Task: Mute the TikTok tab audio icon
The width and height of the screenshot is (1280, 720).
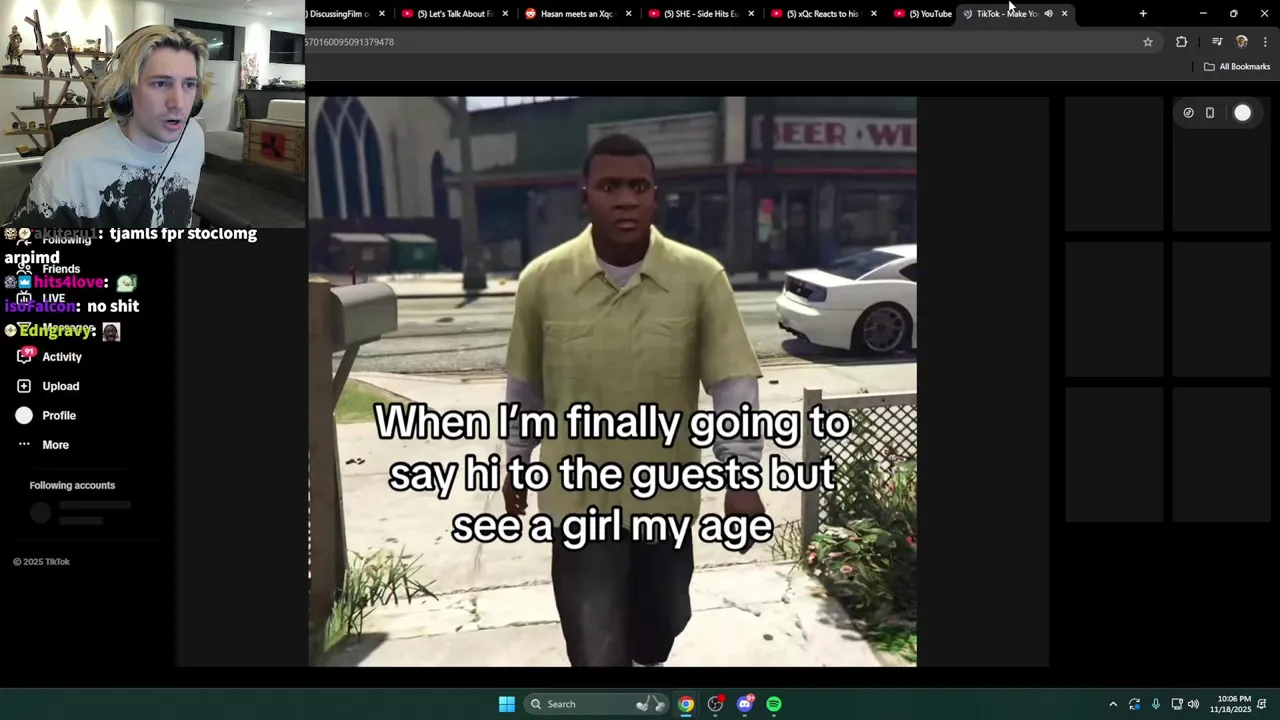Action: [1048, 14]
